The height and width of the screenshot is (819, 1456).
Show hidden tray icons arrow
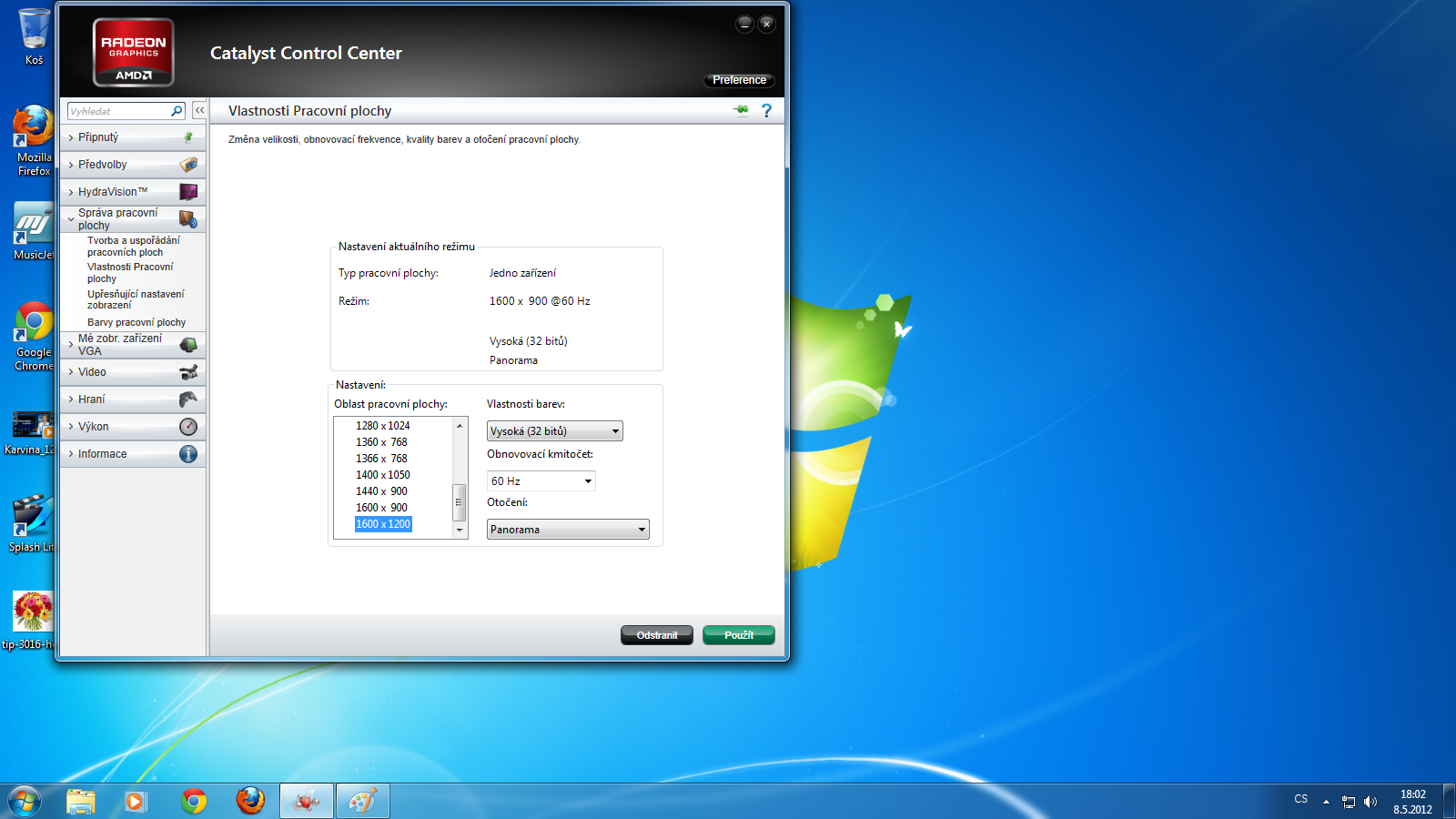(x=1326, y=802)
